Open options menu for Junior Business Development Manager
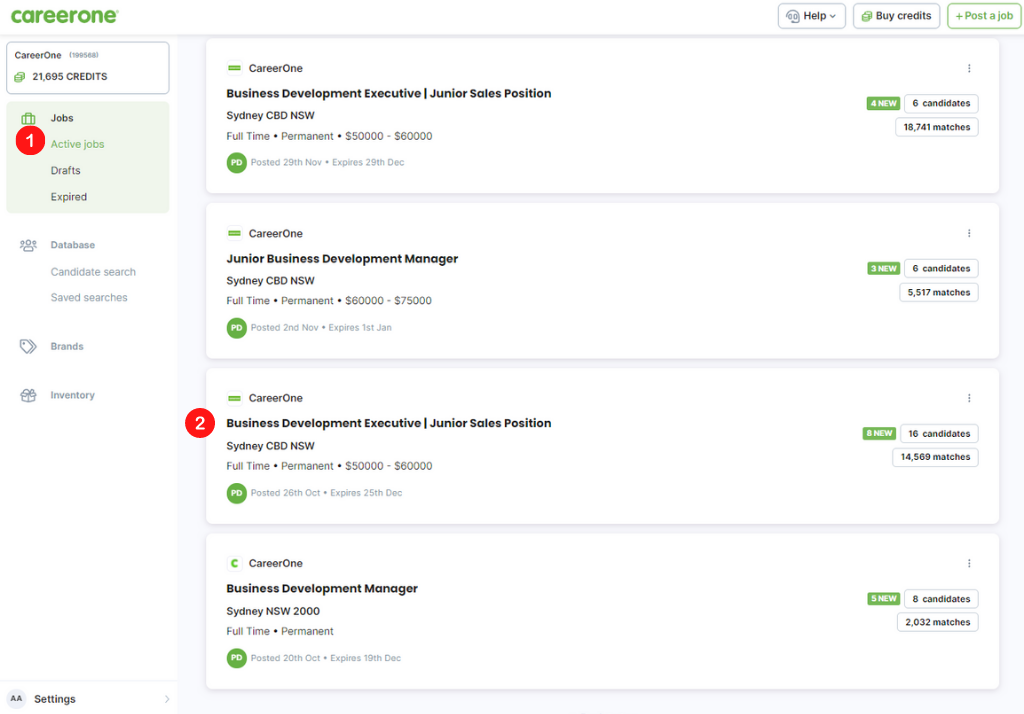This screenshot has height=714, width=1024. (969, 233)
